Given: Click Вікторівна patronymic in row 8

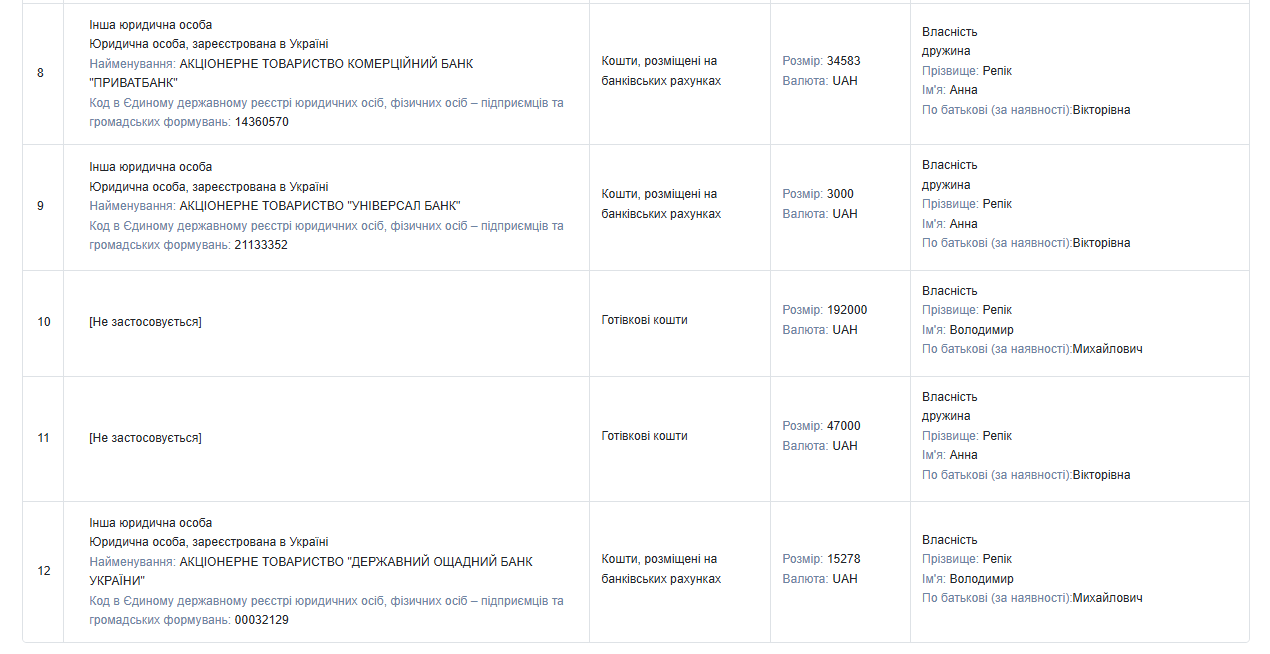Looking at the screenshot, I should 1101,110.
